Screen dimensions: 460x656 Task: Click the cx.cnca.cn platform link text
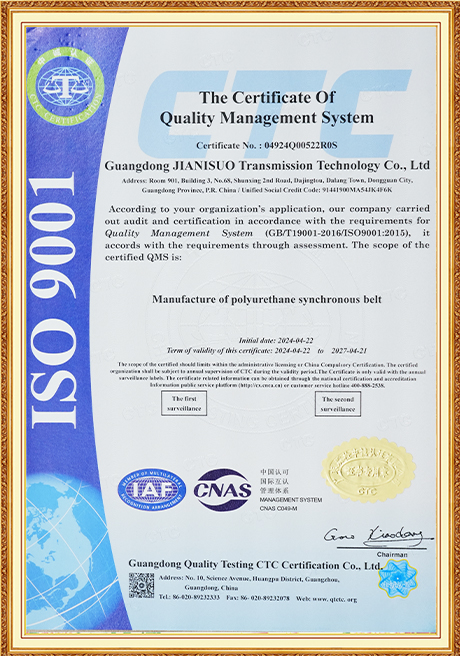(x=260, y=385)
